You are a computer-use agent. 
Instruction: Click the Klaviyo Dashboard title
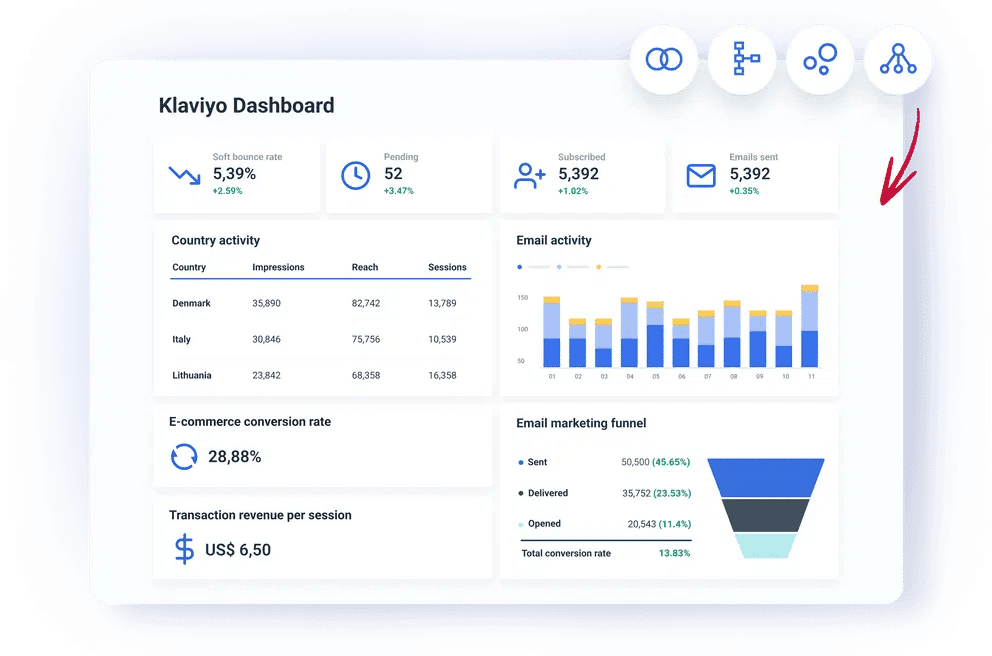point(246,106)
